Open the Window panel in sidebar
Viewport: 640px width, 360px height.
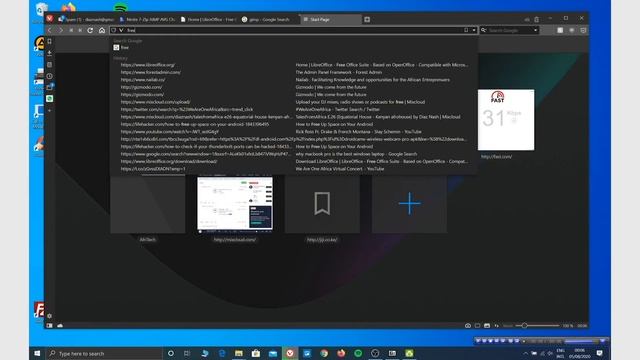[x=49, y=87]
